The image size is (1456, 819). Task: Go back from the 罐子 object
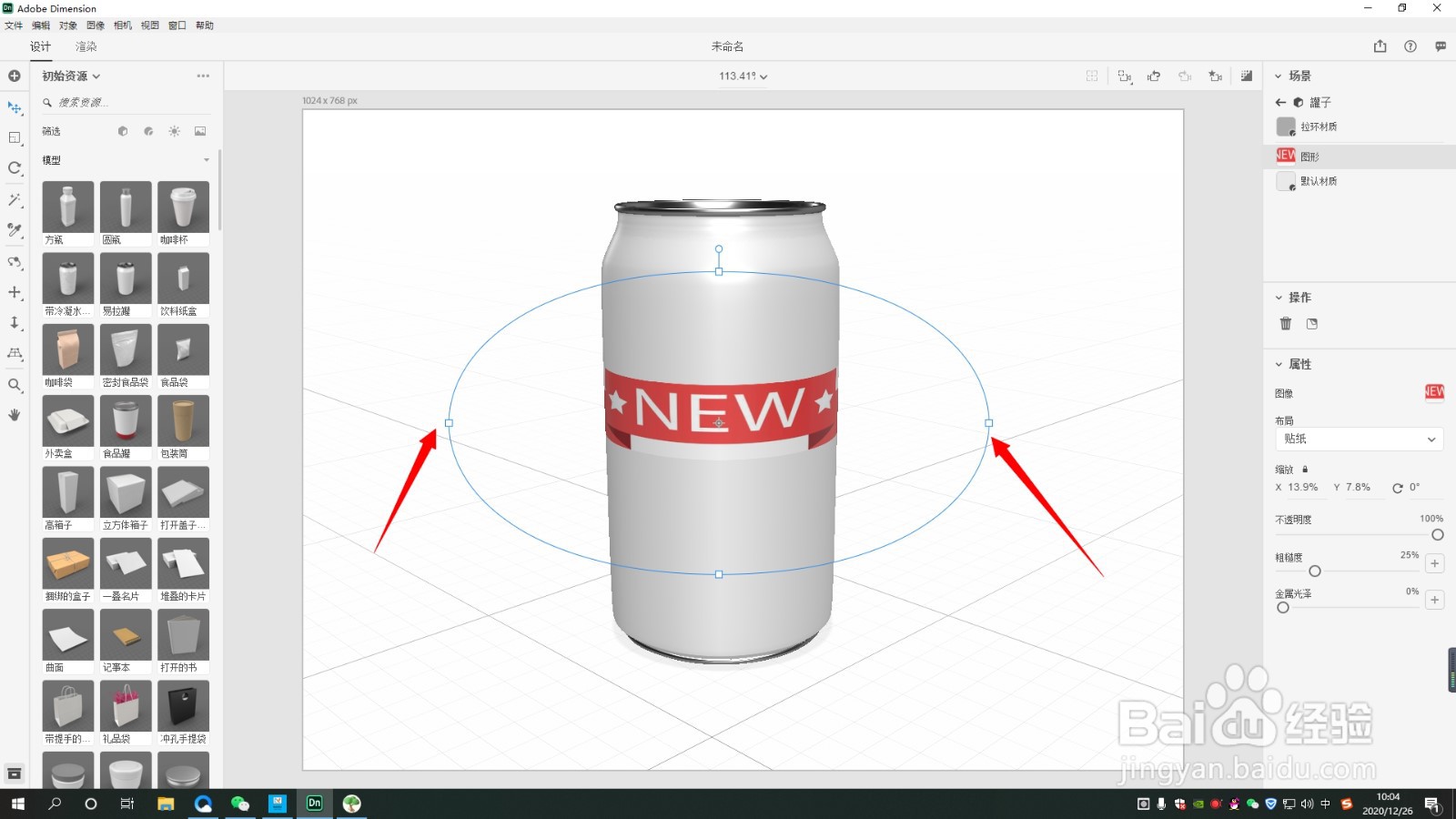(1280, 103)
